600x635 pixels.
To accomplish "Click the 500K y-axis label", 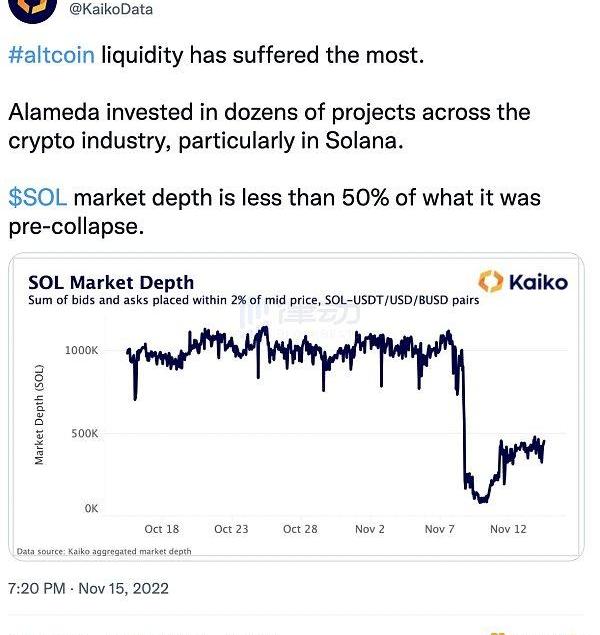I will point(85,434).
